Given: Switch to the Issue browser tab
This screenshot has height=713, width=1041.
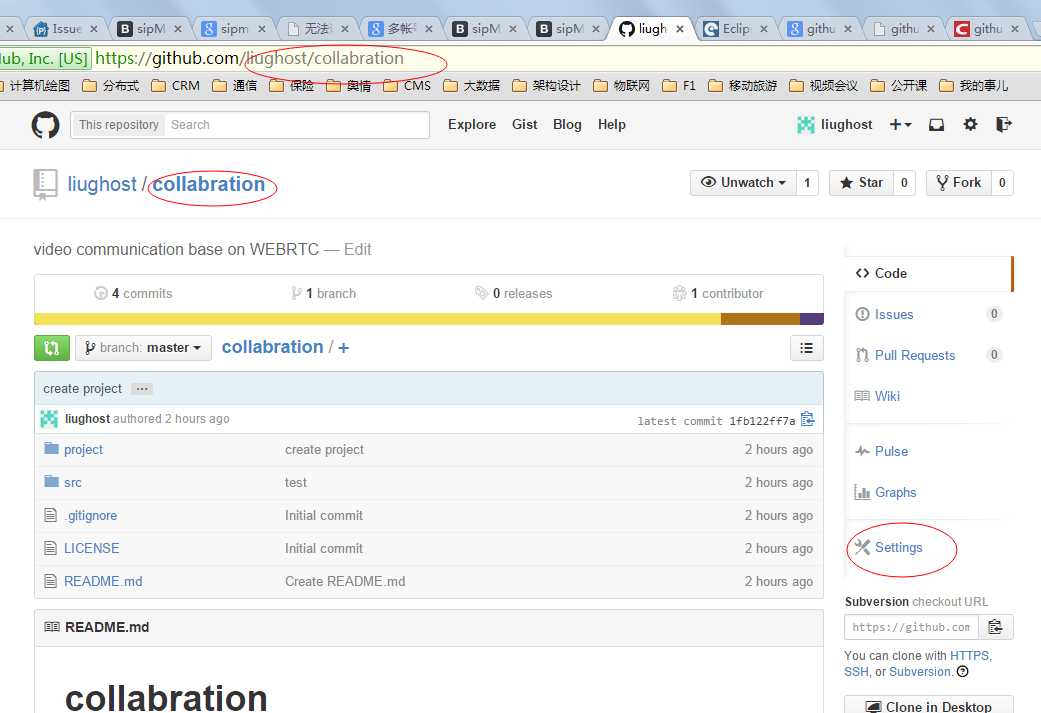Looking at the screenshot, I should [66, 29].
